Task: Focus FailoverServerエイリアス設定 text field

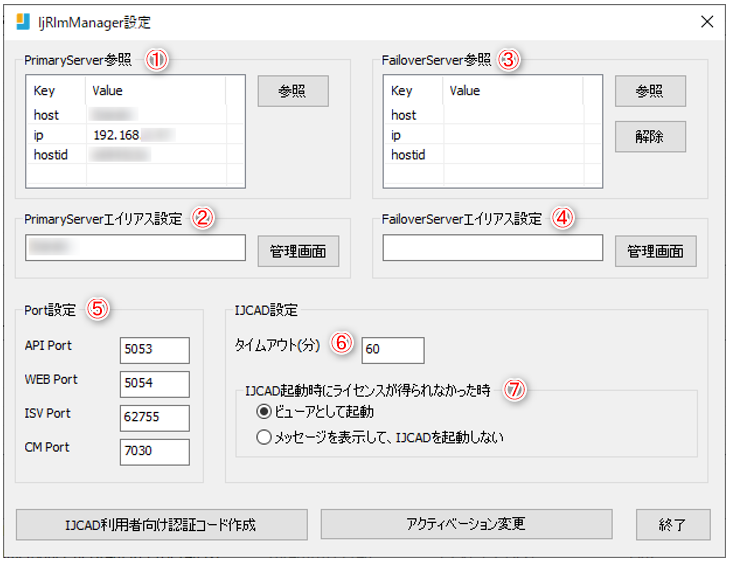Action: tap(492, 248)
